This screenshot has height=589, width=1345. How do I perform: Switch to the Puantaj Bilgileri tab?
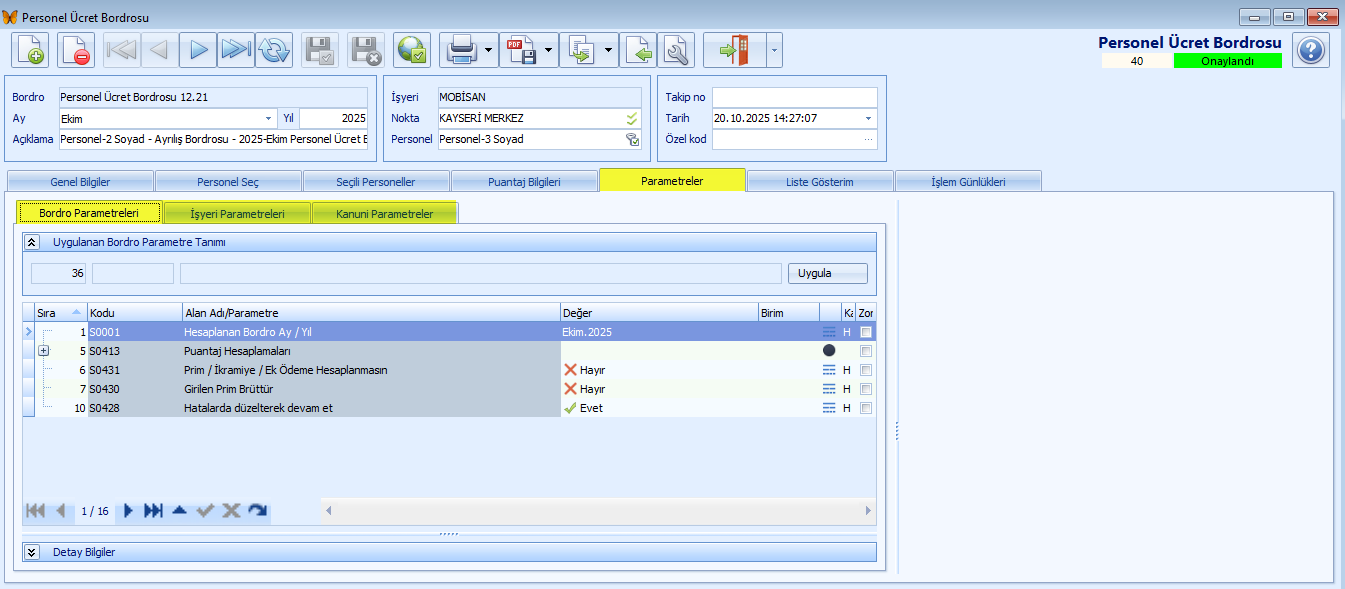point(523,182)
